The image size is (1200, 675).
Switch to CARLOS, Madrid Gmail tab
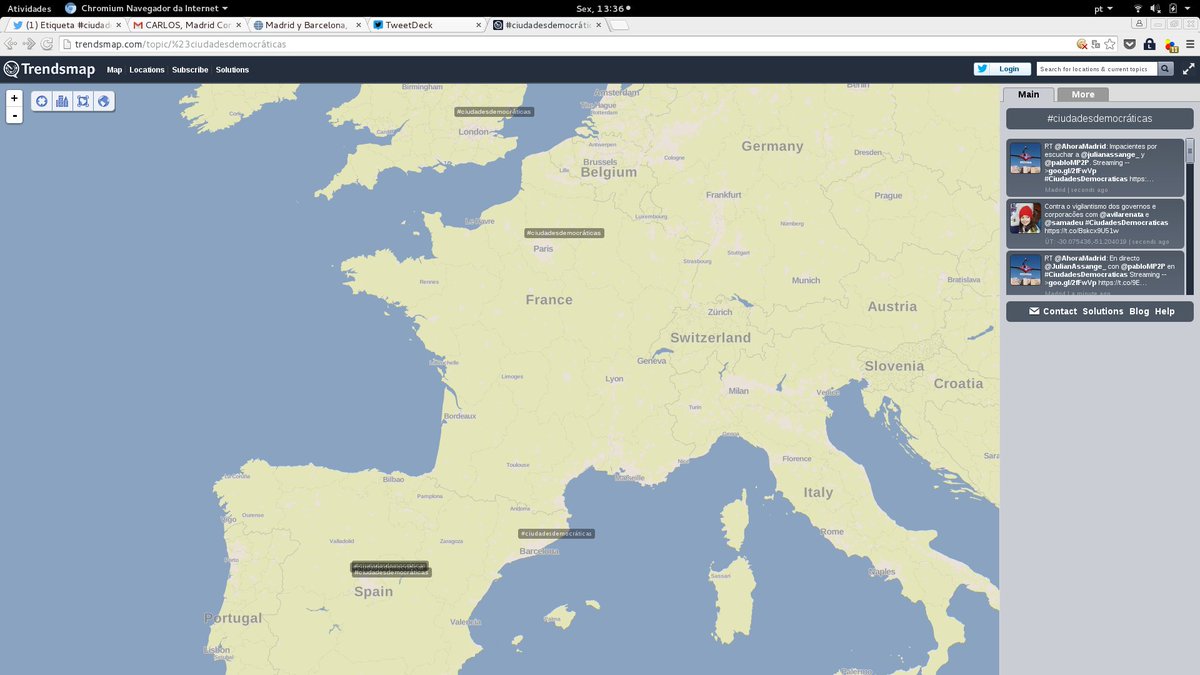tap(186, 25)
